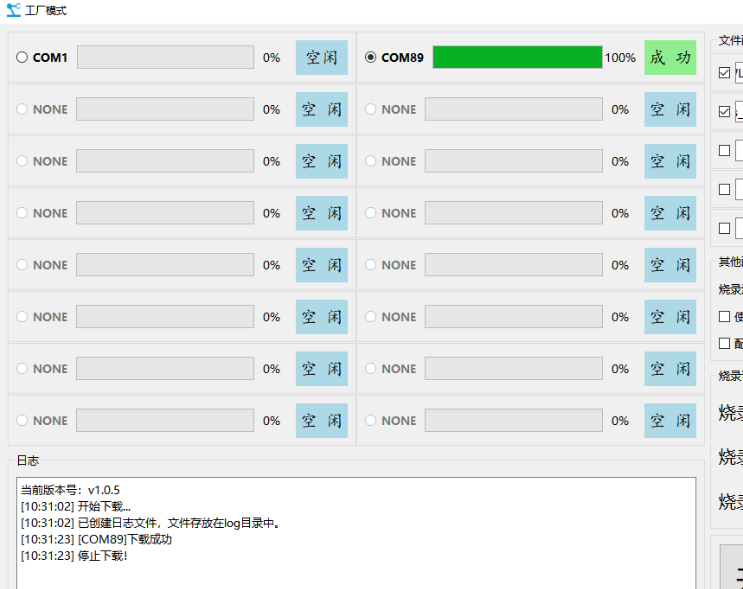The image size is (743, 589).
Task: Click the topmost 烧录 button on right
Action: click(x=731, y=413)
